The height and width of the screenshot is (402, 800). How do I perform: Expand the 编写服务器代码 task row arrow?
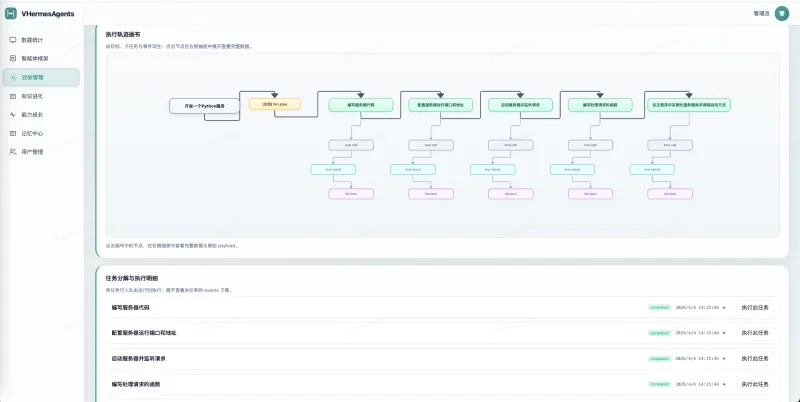[724, 307]
